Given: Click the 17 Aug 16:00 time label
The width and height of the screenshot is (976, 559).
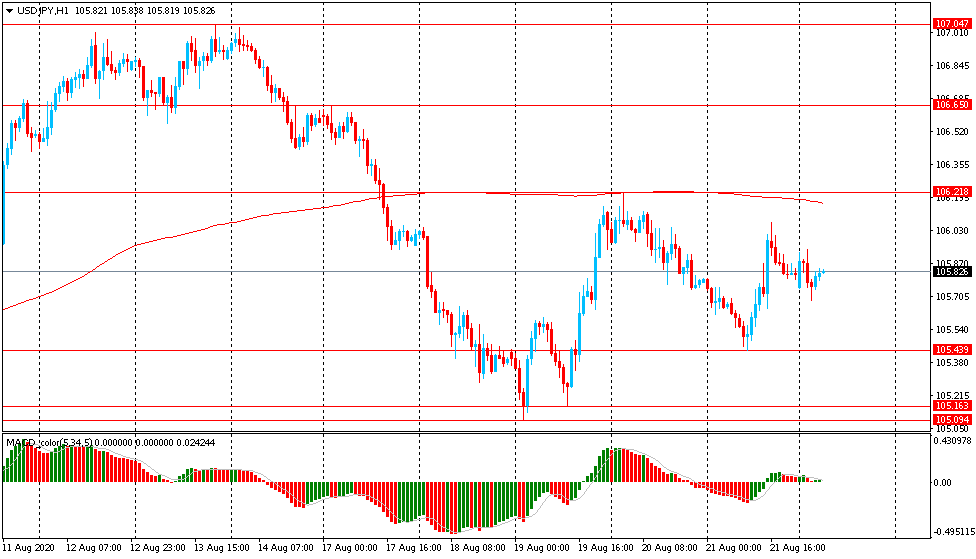Looking at the screenshot, I should click(x=414, y=548).
